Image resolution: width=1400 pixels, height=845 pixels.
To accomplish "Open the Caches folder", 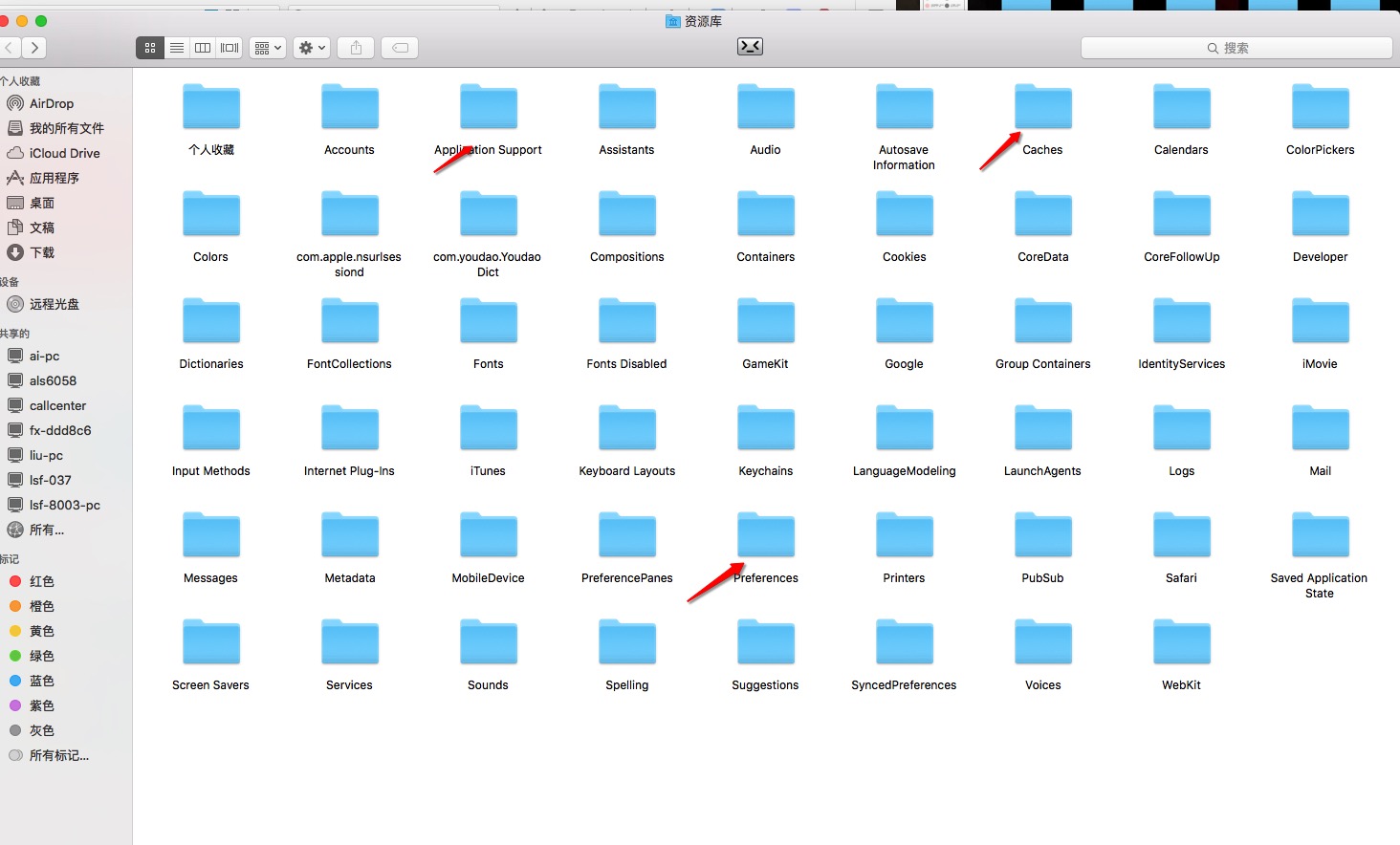I will pyautogui.click(x=1042, y=107).
